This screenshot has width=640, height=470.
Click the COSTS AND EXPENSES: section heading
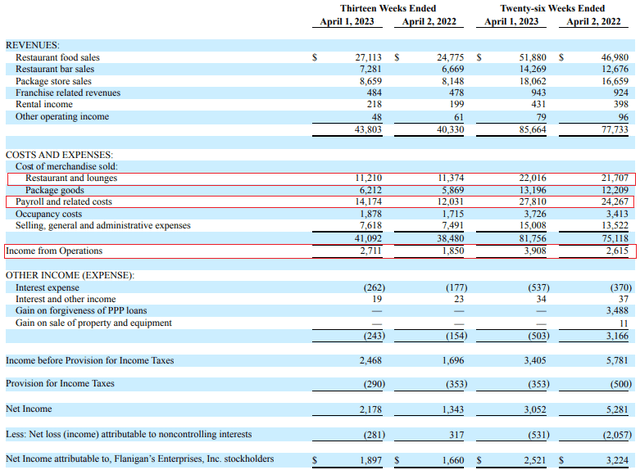click(x=59, y=155)
